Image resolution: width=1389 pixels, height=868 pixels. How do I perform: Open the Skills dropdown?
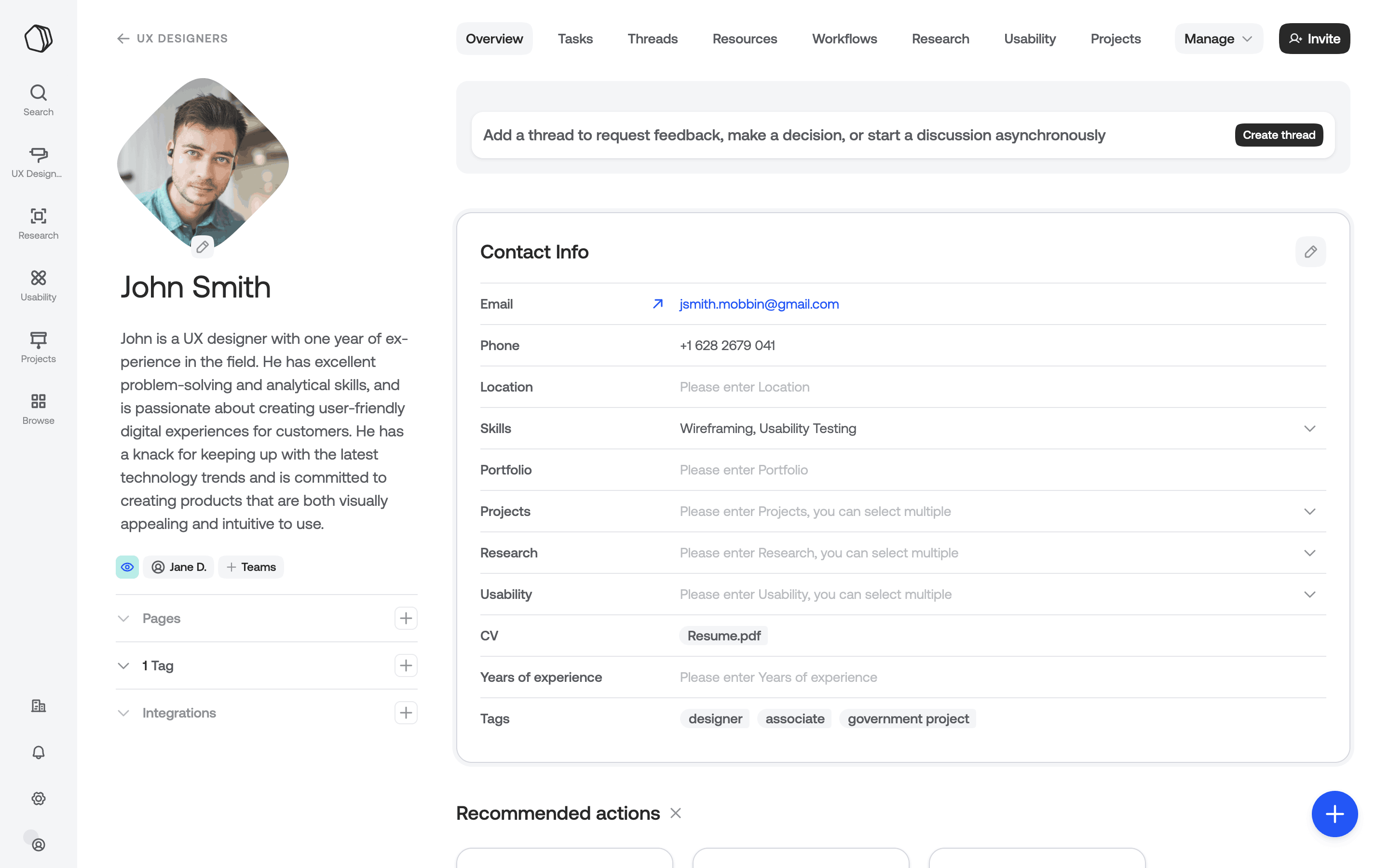[x=1309, y=429]
